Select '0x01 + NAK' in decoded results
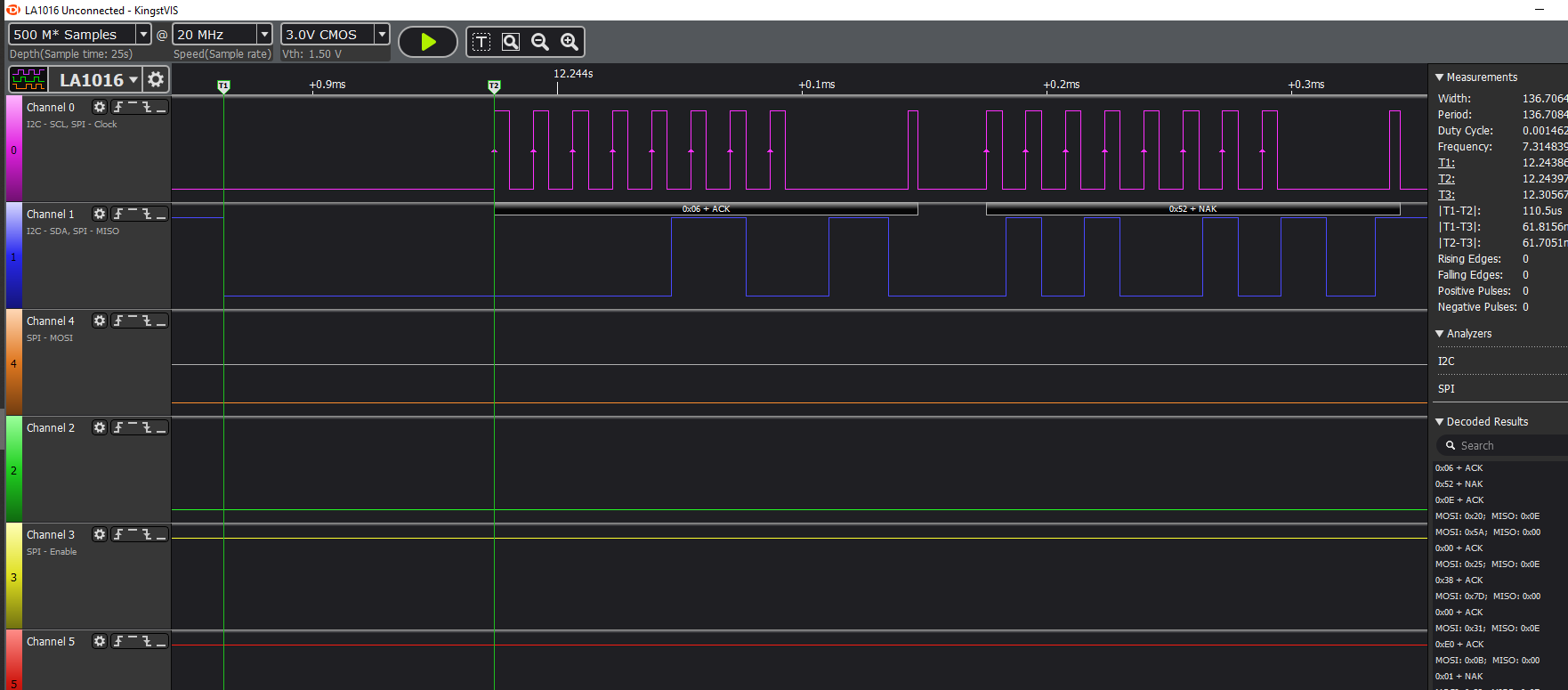The width and height of the screenshot is (1568, 690). tap(1459, 677)
